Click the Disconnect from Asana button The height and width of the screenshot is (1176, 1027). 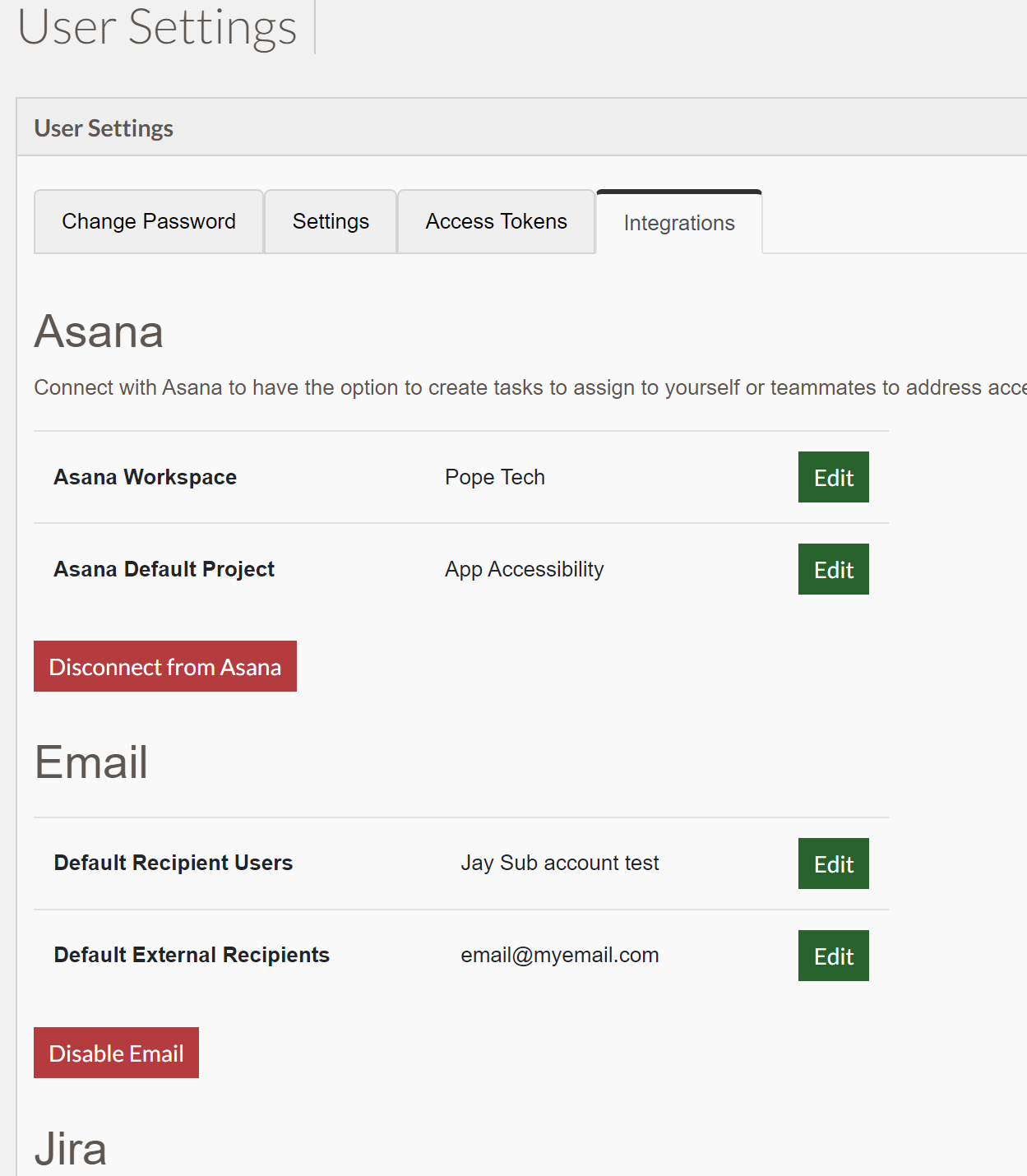165,666
